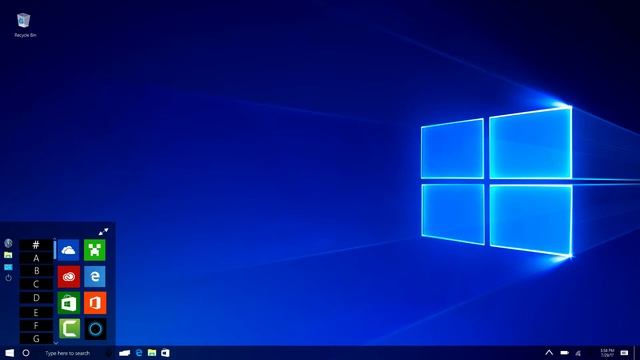Open the Adobe Creative Cloud tile
The height and width of the screenshot is (360, 640).
(69, 277)
